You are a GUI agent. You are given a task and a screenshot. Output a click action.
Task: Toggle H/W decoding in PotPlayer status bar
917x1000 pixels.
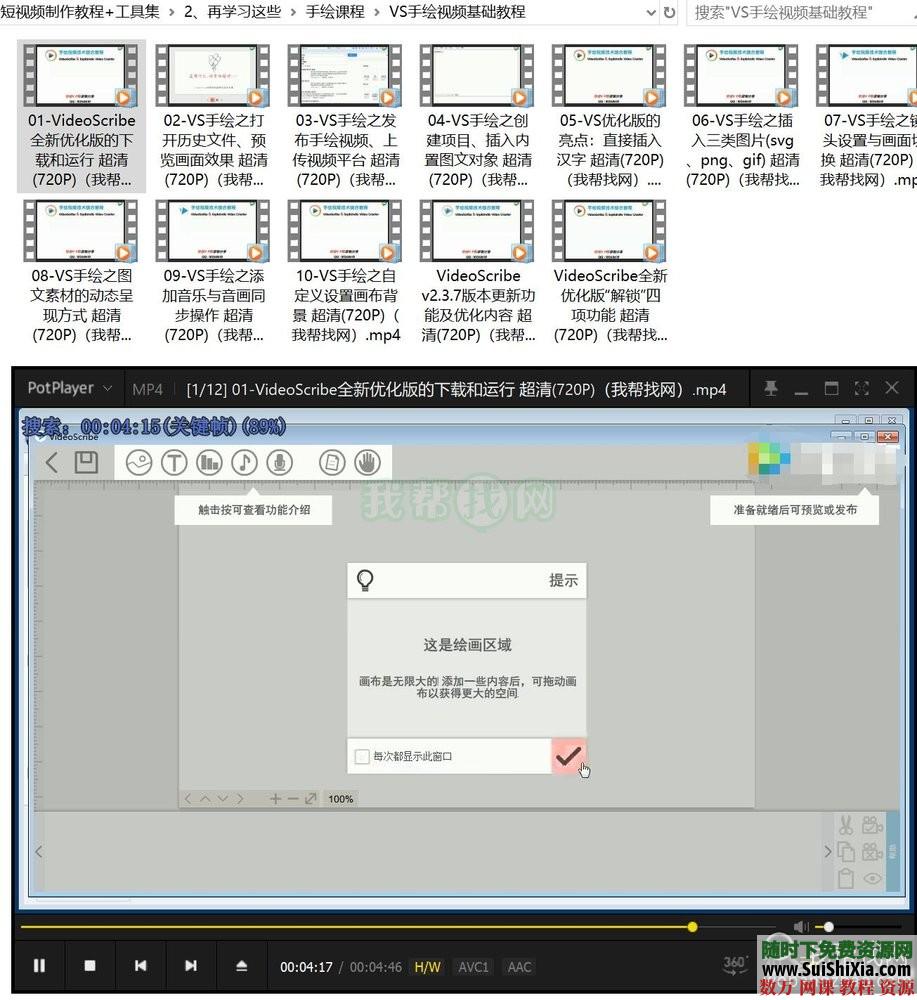click(x=427, y=966)
